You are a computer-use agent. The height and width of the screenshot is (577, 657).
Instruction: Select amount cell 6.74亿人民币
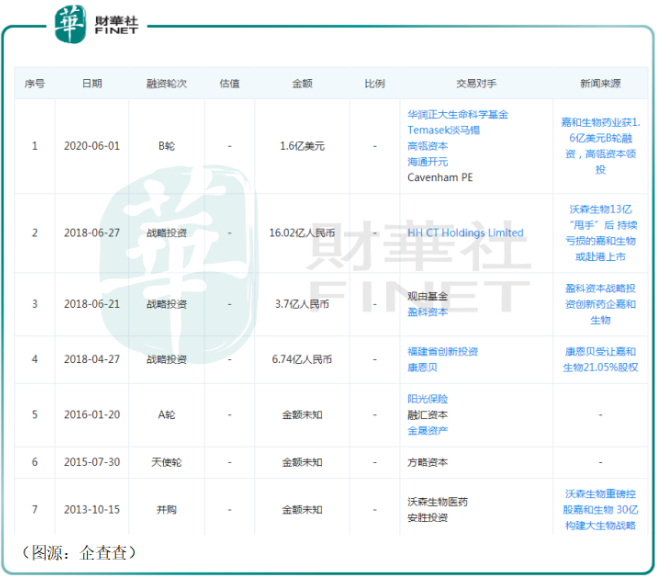coord(302,360)
